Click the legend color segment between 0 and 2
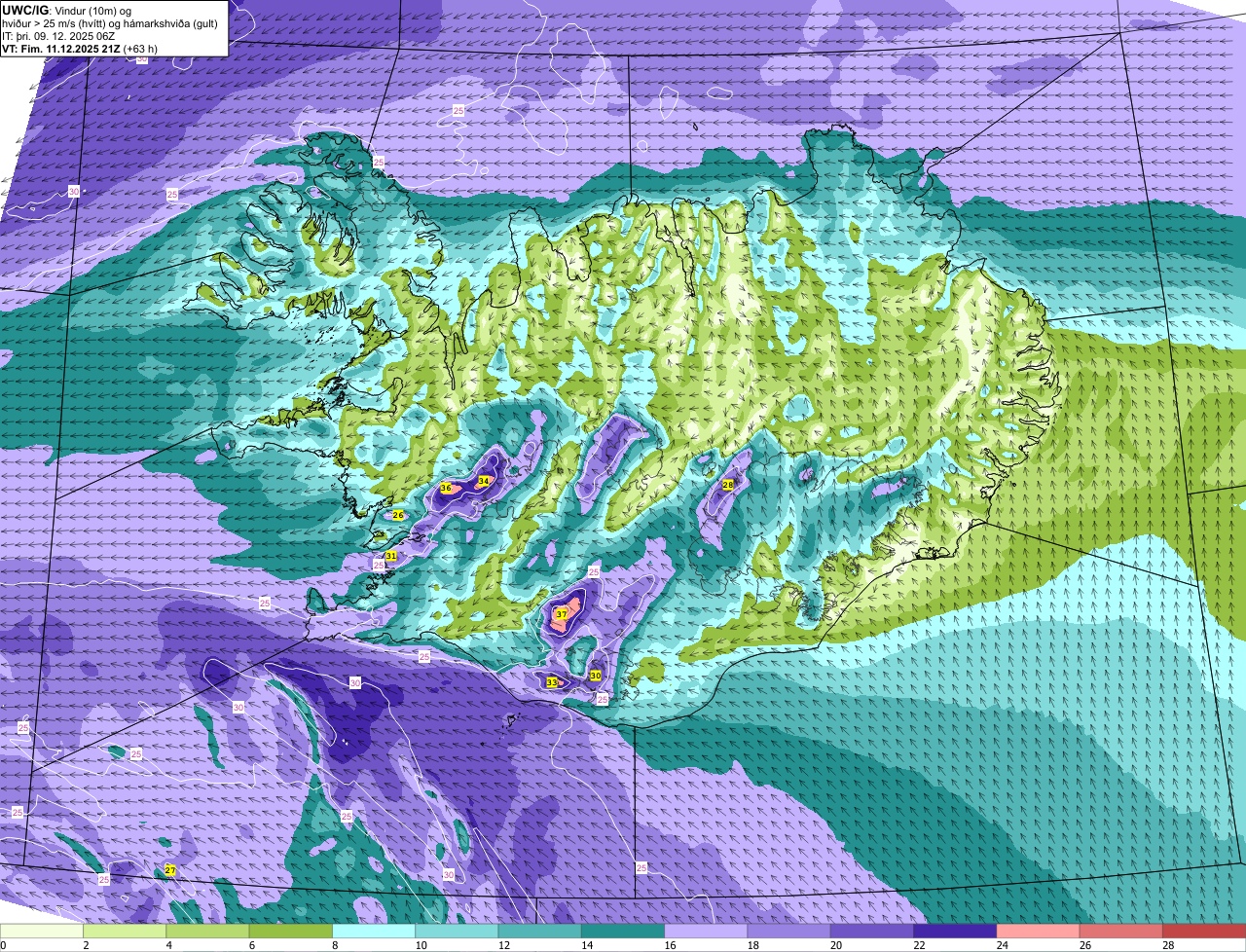Image resolution: width=1246 pixels, height=952 pixels. 43,931
